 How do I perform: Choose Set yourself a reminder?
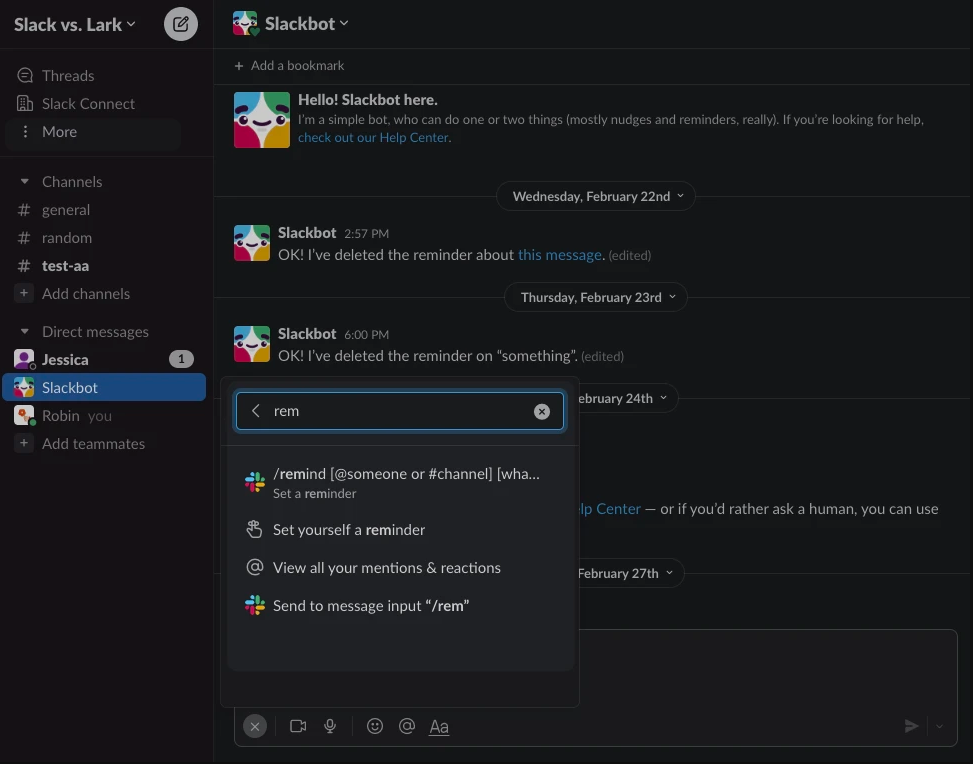tap(349, 530)
